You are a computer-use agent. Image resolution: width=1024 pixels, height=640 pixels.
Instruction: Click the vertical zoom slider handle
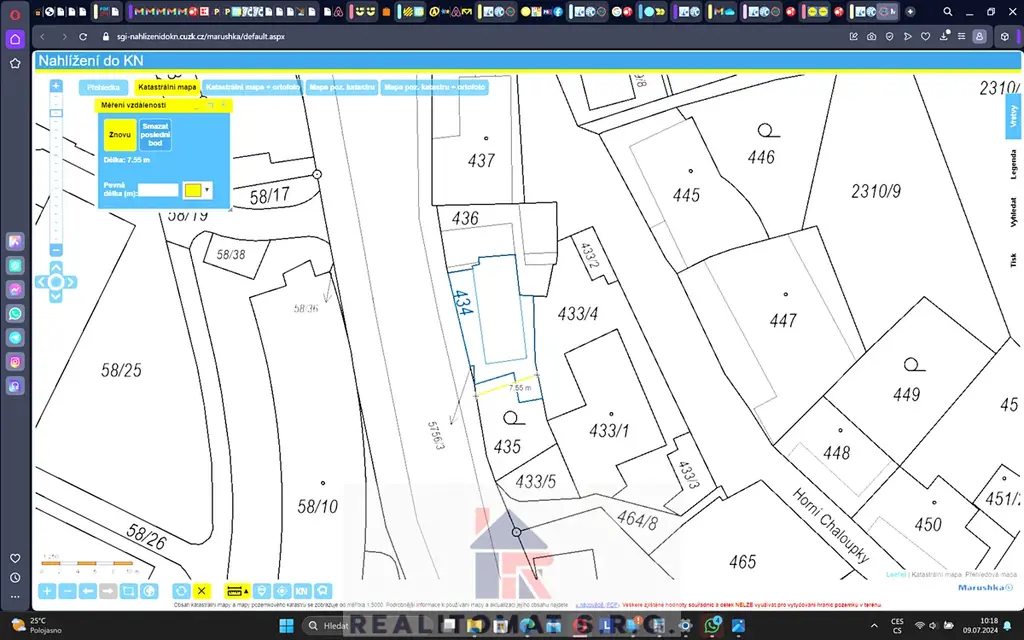(56, 113)
